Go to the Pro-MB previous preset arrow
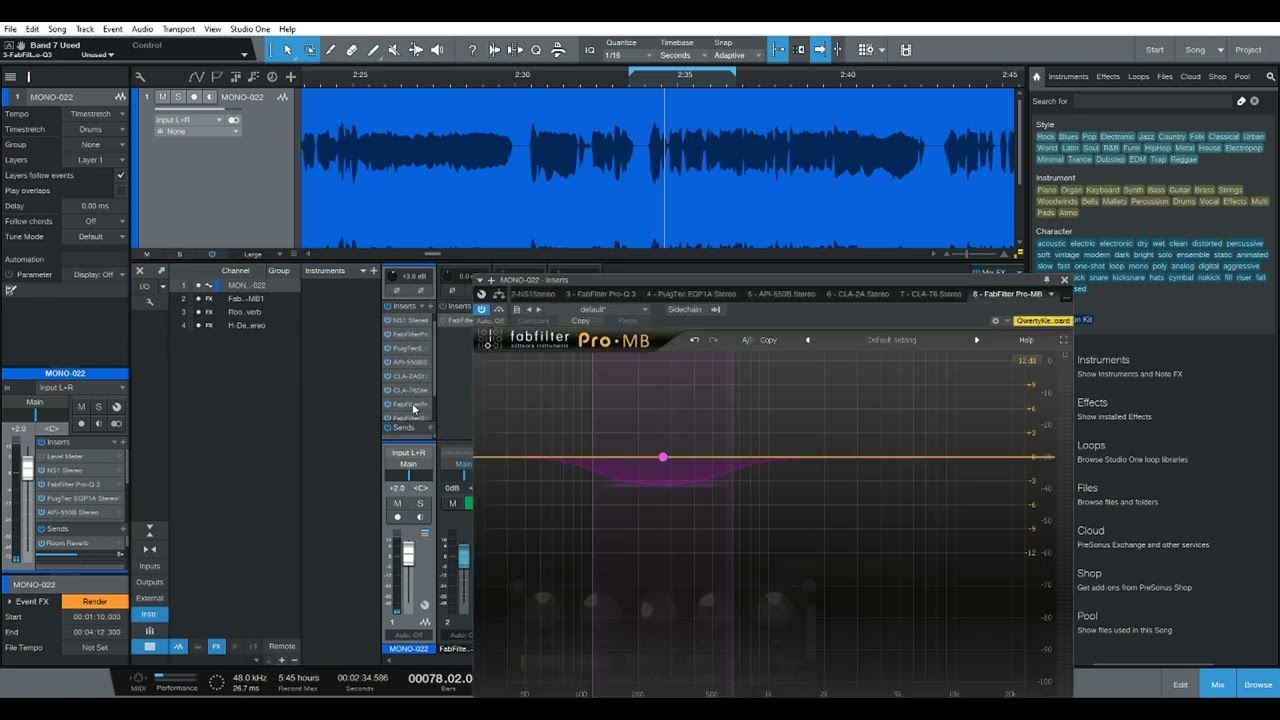Image resolution: width=1280 pixels, height=720 pixels. [x=808, y=340]
